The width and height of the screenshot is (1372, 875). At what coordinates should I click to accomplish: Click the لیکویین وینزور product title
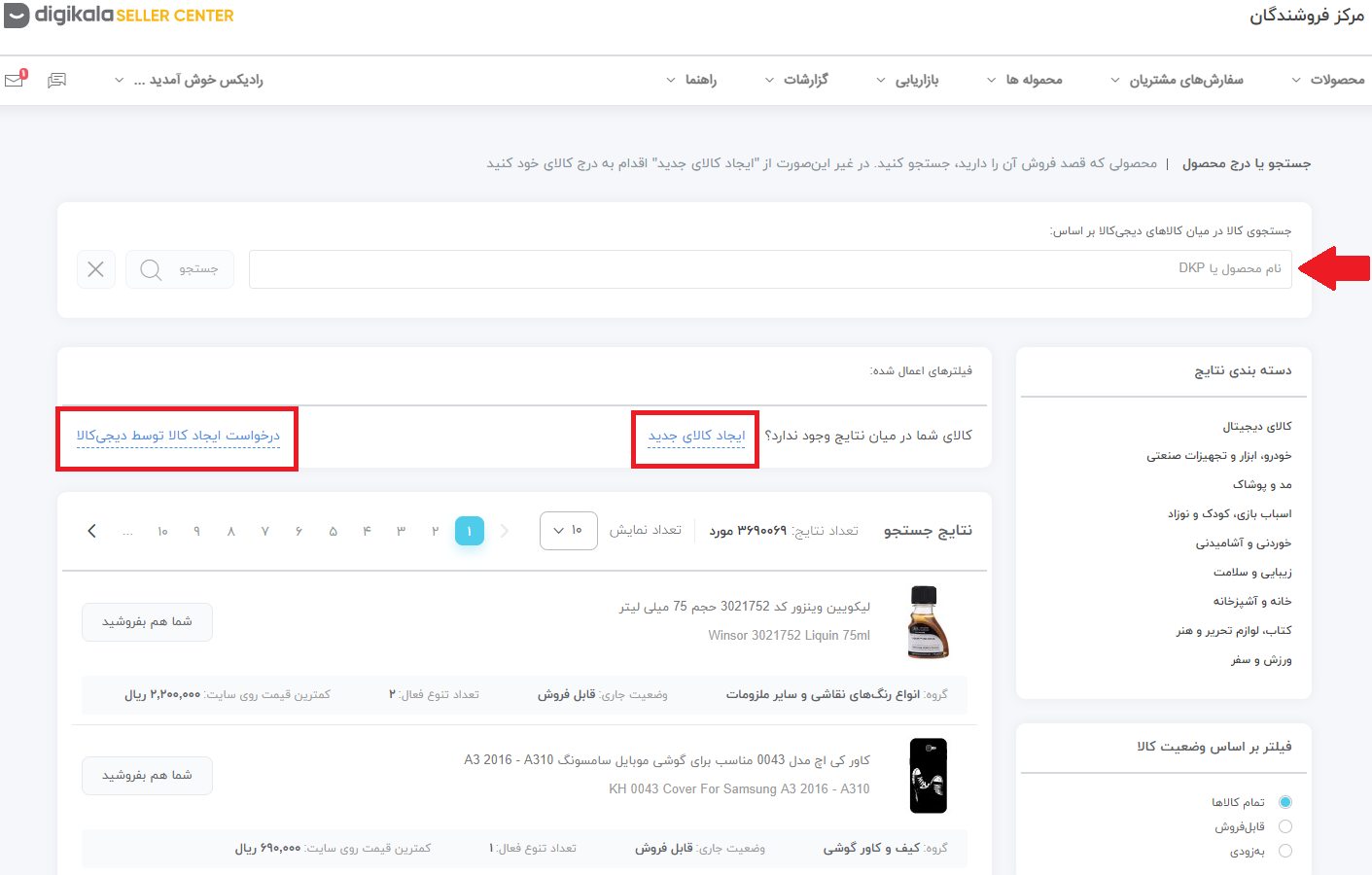click(x=745, y=607)
